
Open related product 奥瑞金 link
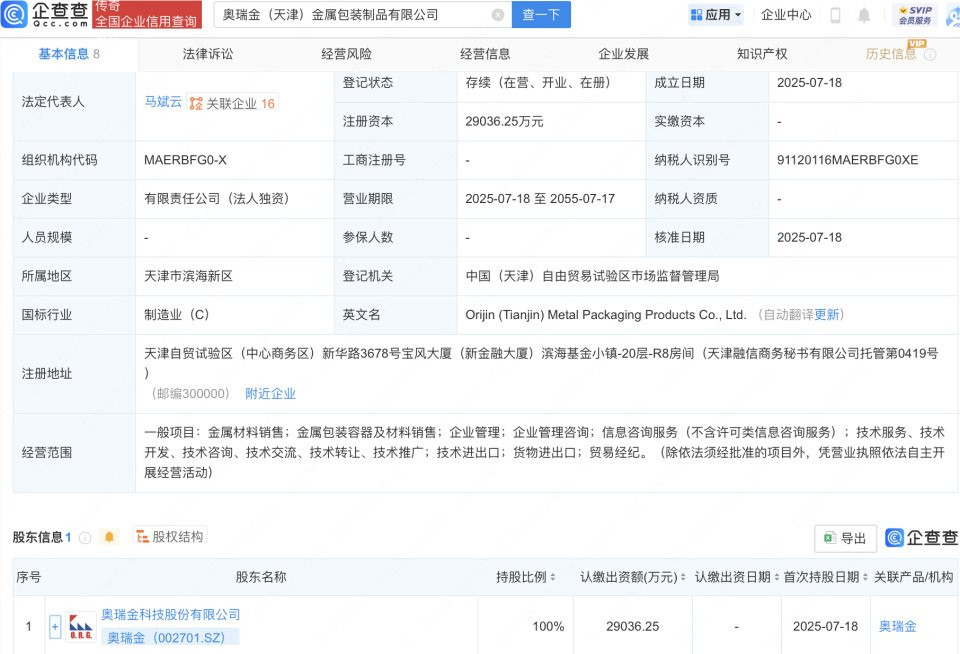click(x=898, y=626)
